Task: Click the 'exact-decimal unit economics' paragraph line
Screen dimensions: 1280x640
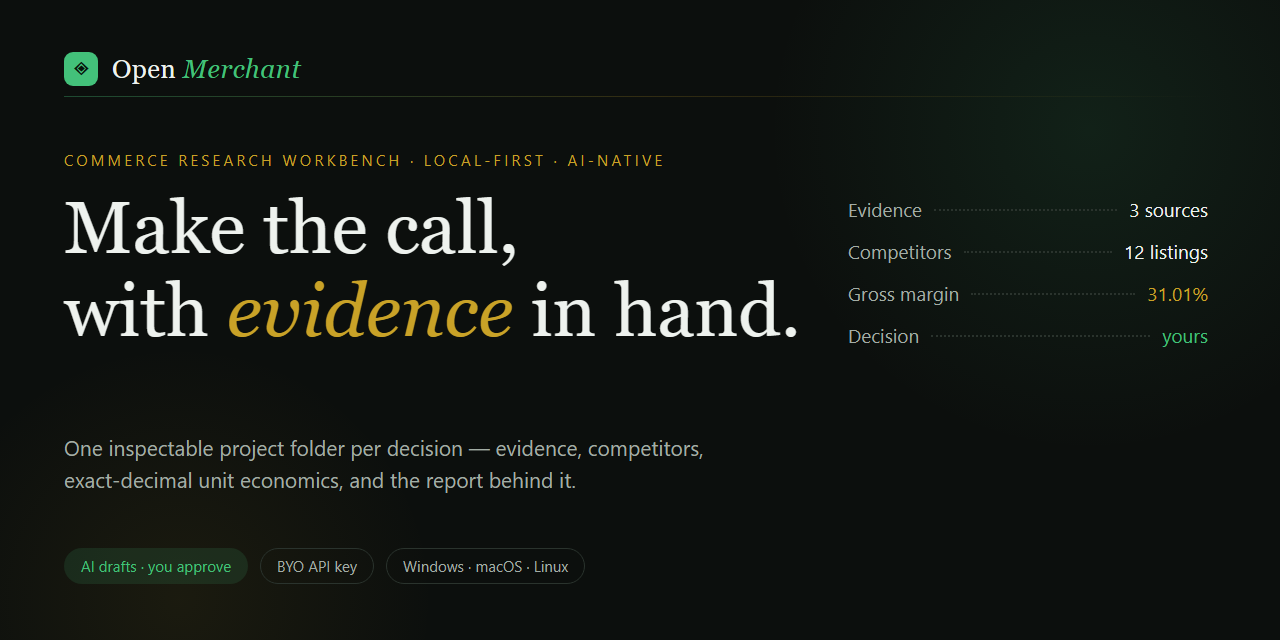Action: 320,481
